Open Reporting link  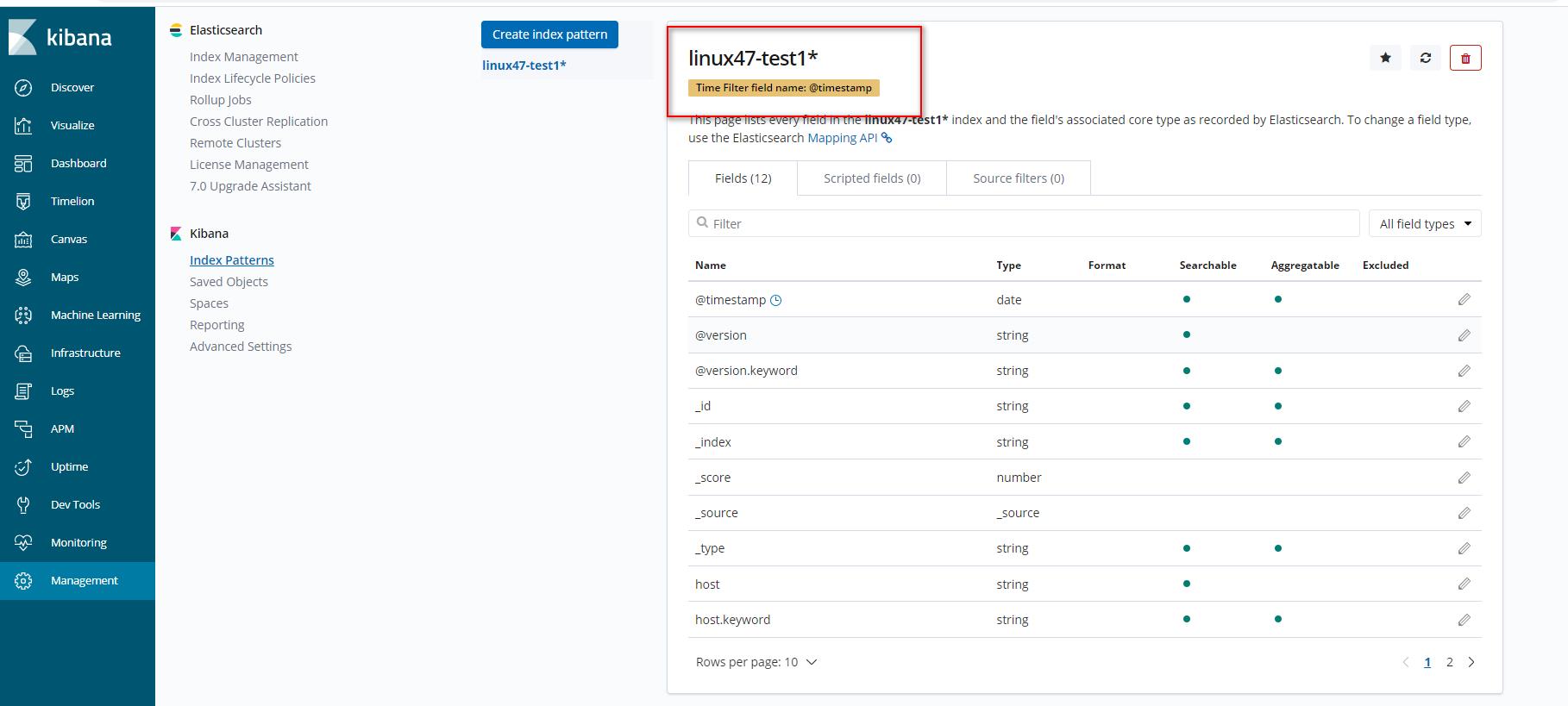point(217,325)
